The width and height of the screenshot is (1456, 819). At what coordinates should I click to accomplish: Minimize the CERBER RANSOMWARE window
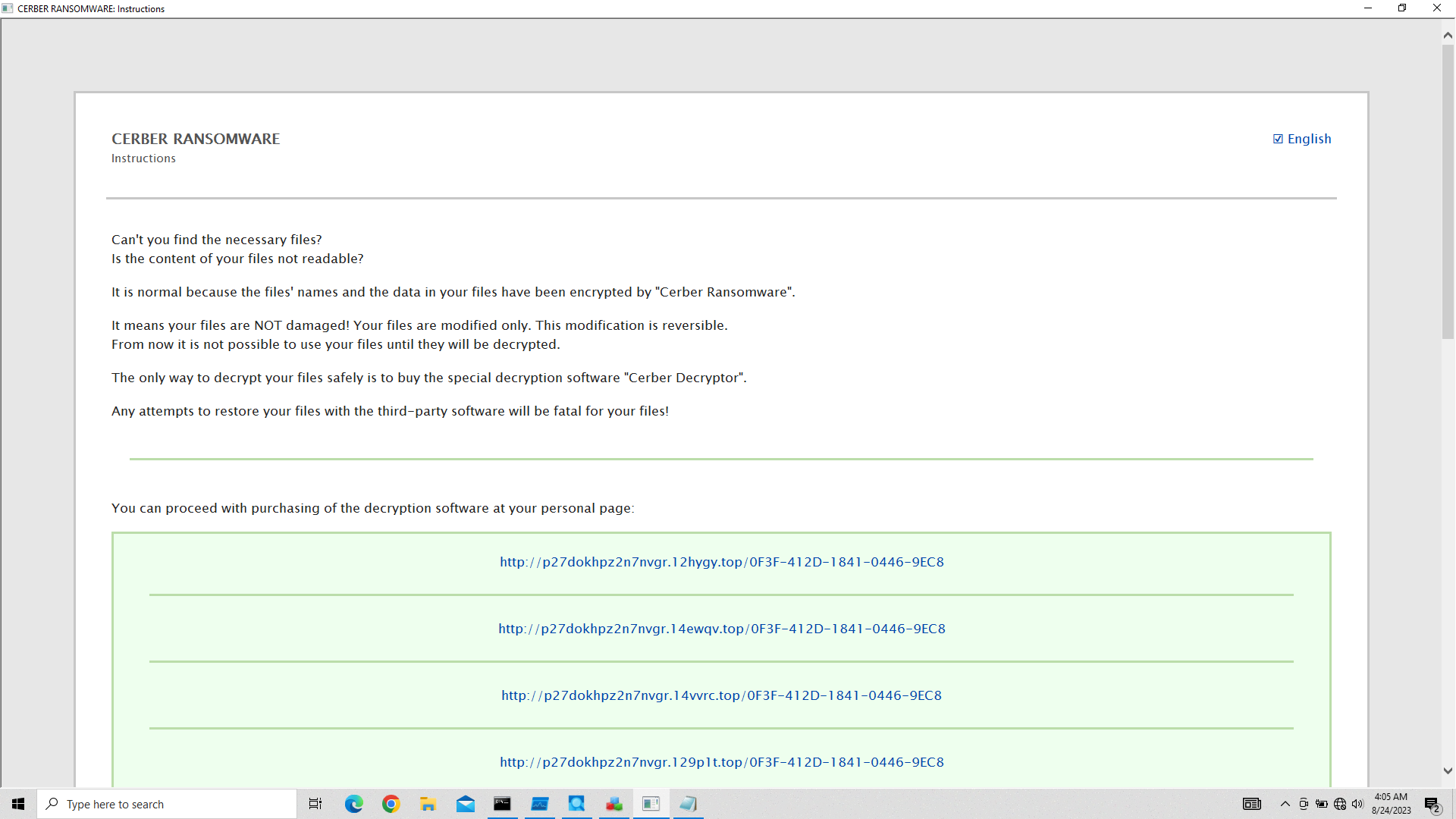(1368, 8)
